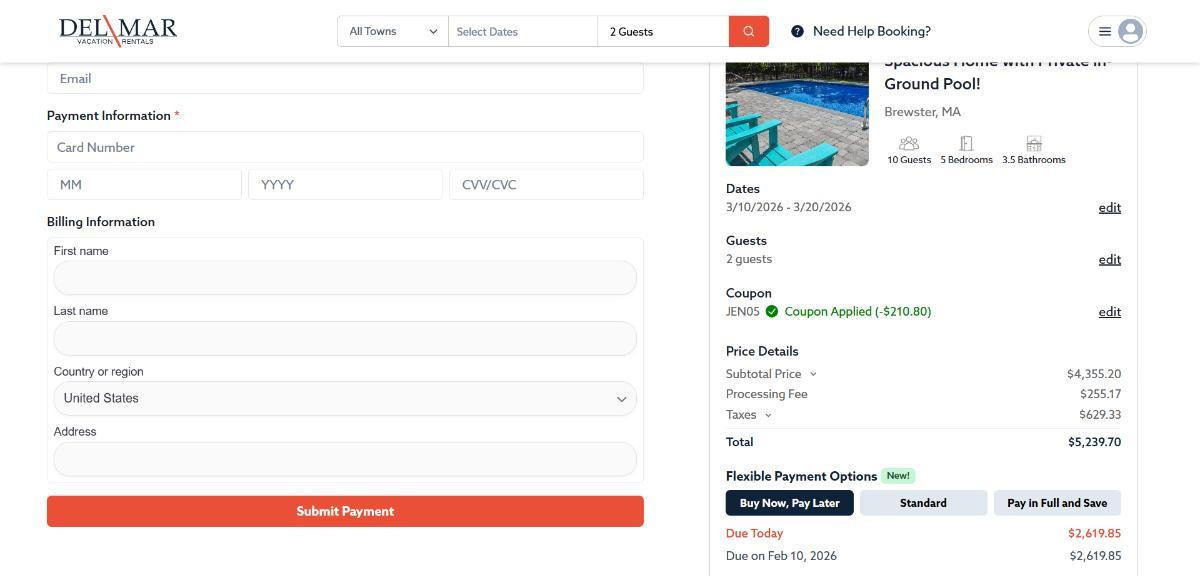Viewport: 1200px width, 576px height.
Task: Select the Standard payment option
Action: [923, 503]
